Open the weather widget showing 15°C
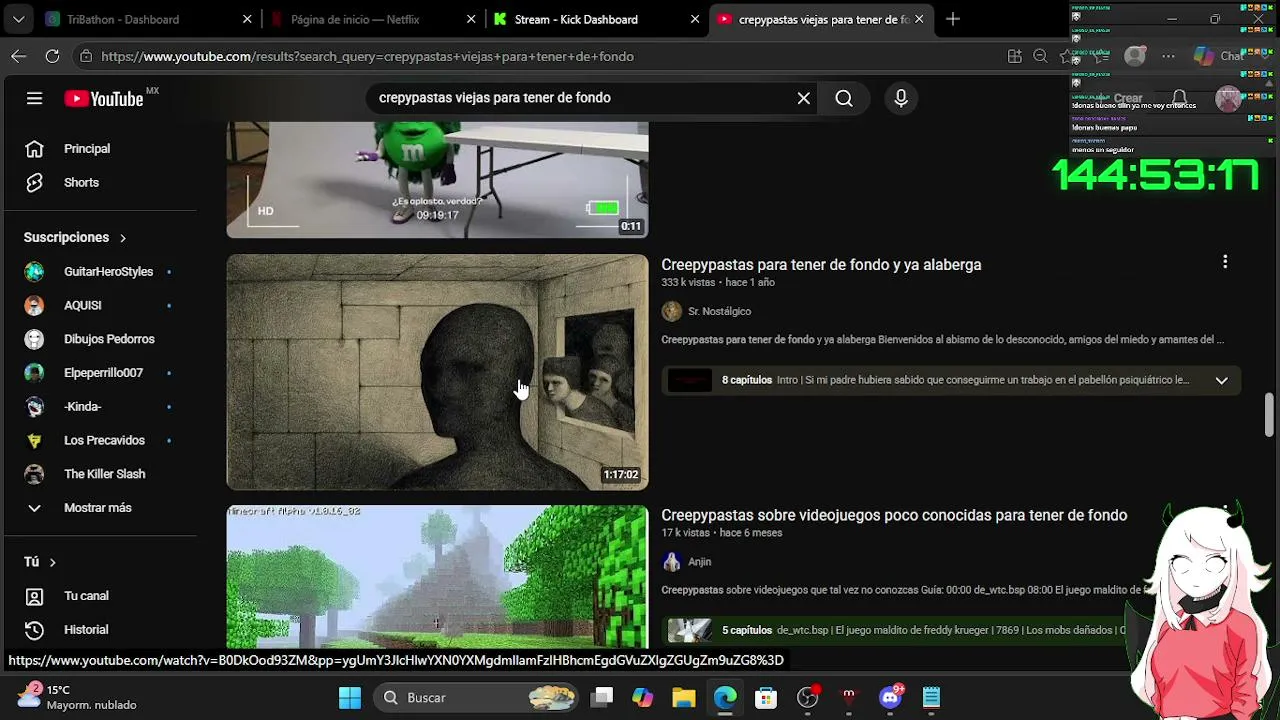Viewport: 1280px width, 720px height. (78, 697)
